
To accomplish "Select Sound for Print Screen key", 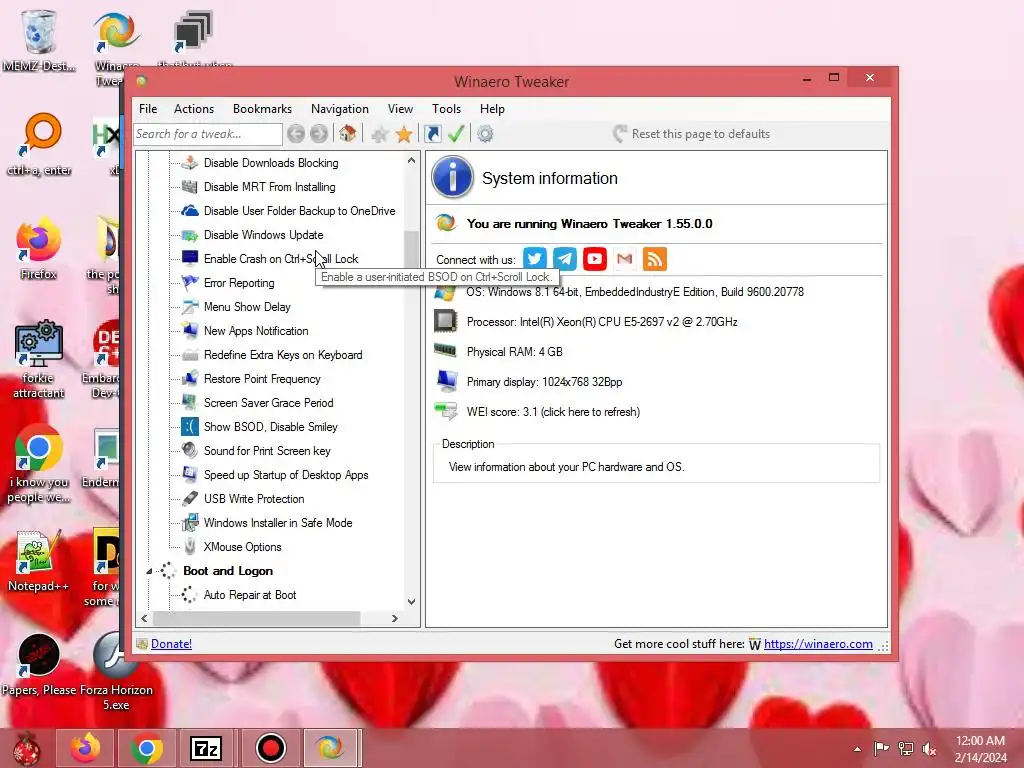I will tap(267, 451).
